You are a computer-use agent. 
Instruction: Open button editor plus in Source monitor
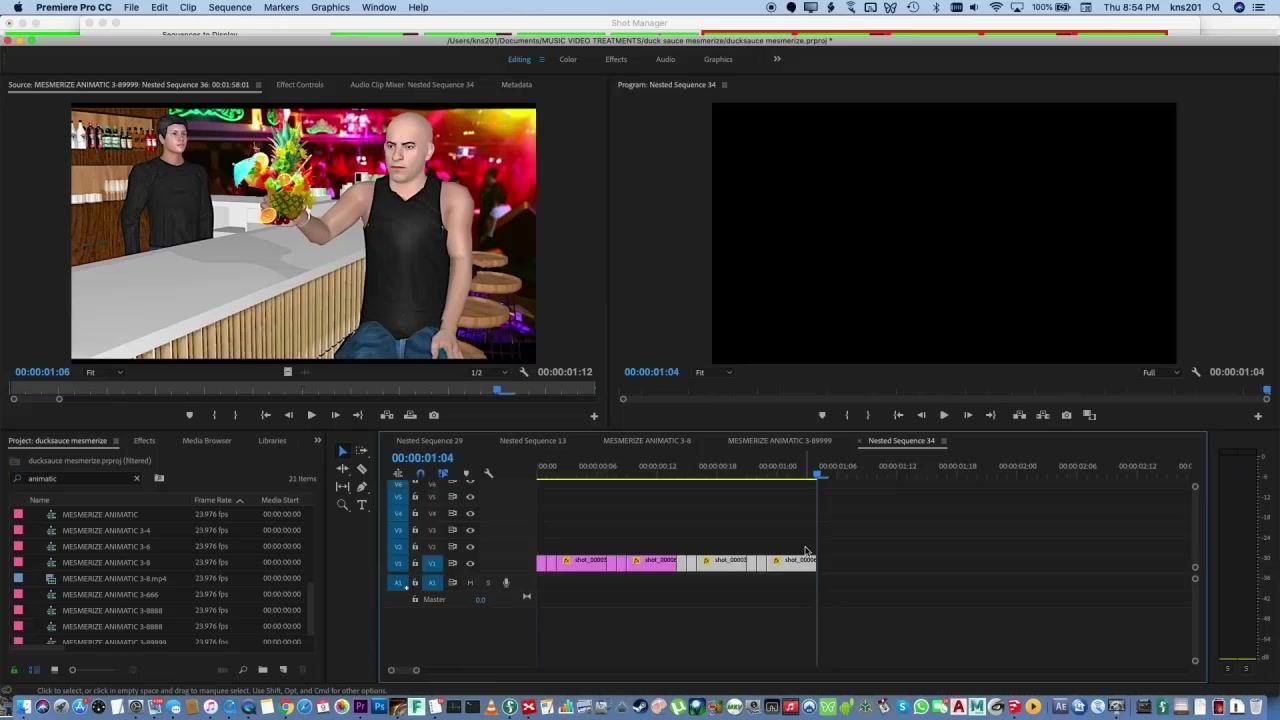(593, 416)
